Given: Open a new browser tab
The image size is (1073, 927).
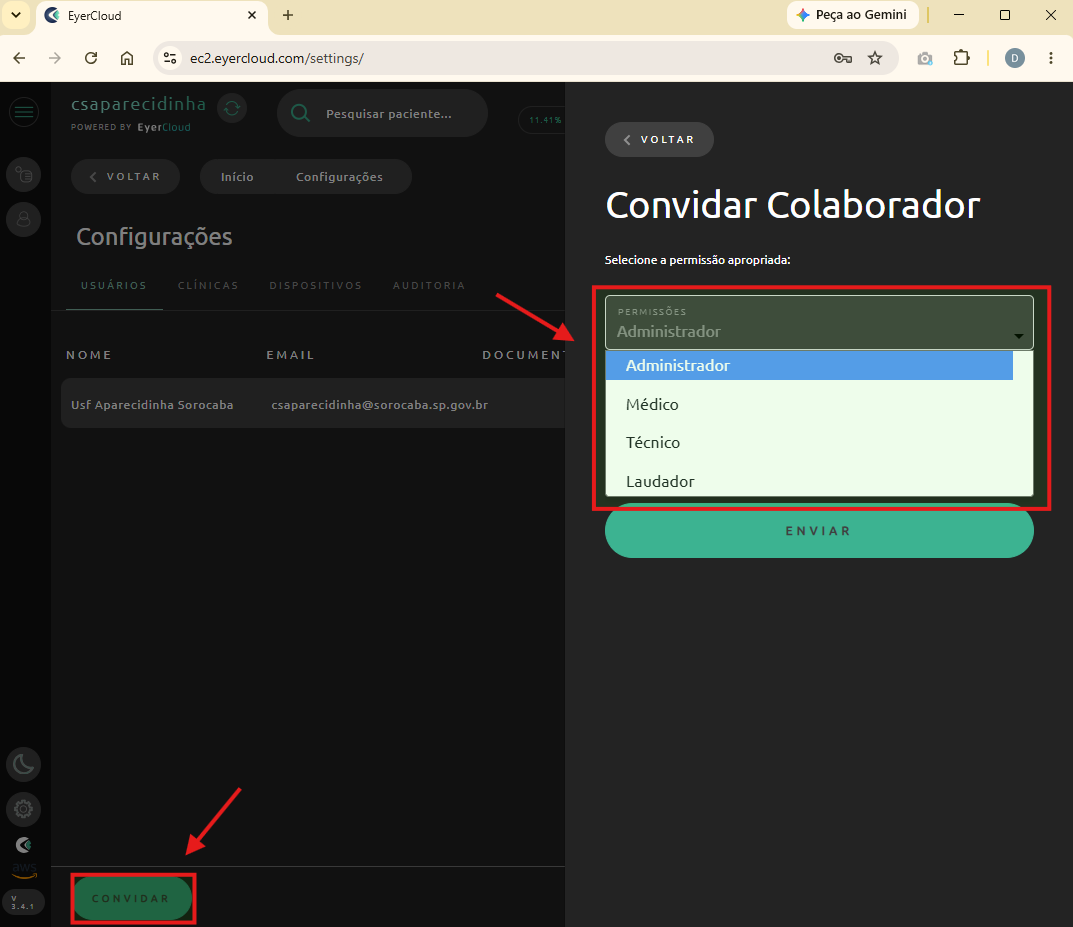Looking at the screenshot, I should pos(288,15).
